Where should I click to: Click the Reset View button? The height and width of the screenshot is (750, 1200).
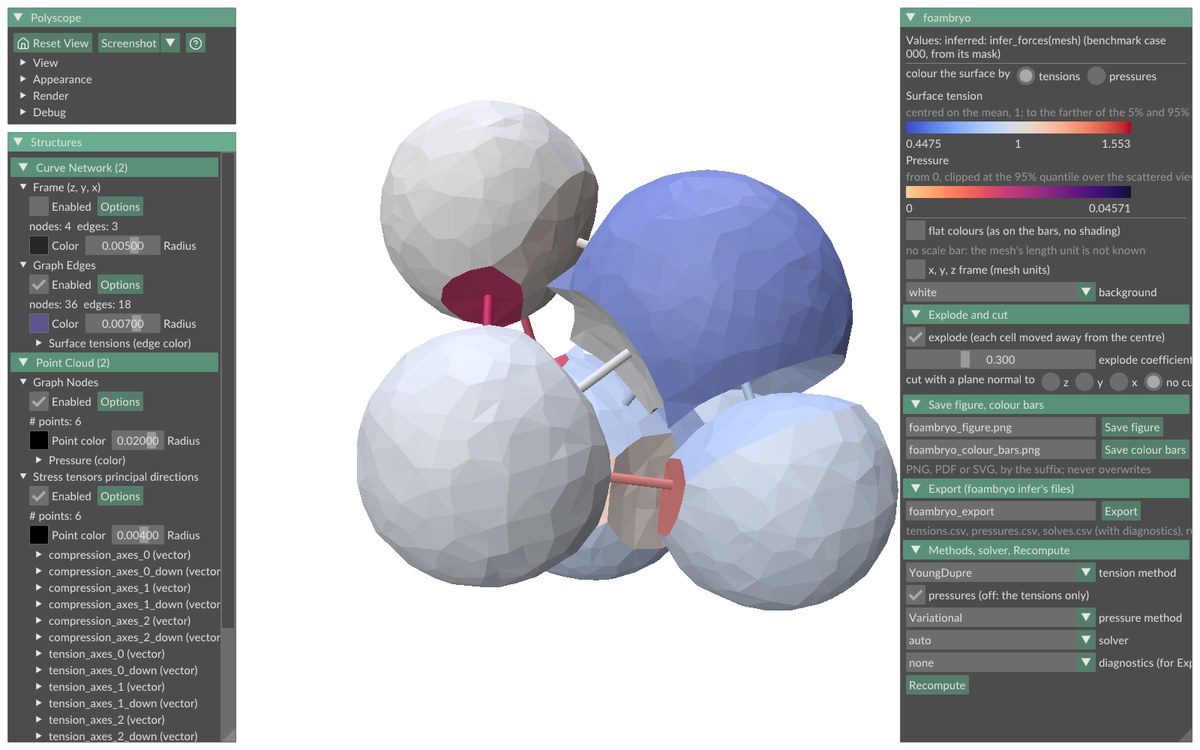[x=53, y=43]
